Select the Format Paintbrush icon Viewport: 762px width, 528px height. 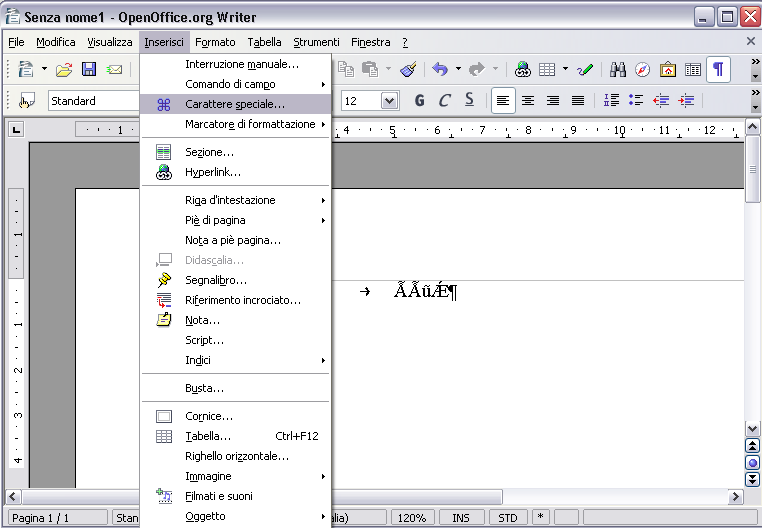click(409, 70)
